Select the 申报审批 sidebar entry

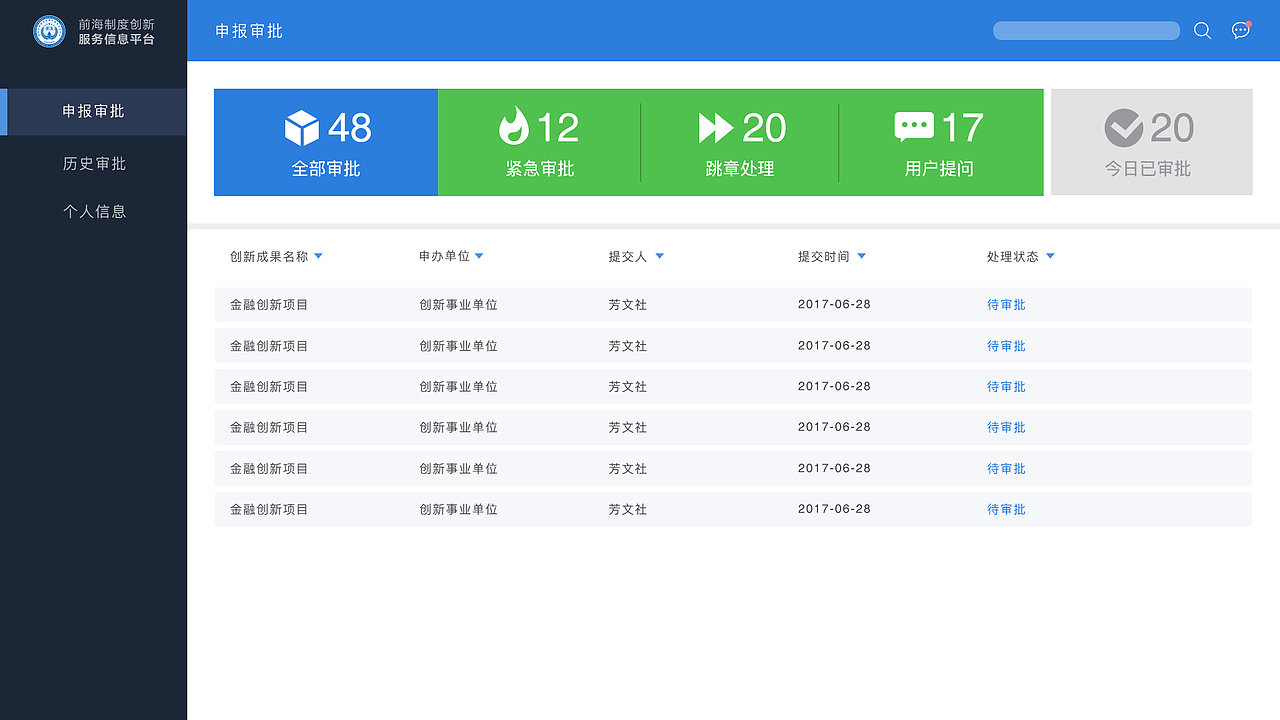point(95,112)
